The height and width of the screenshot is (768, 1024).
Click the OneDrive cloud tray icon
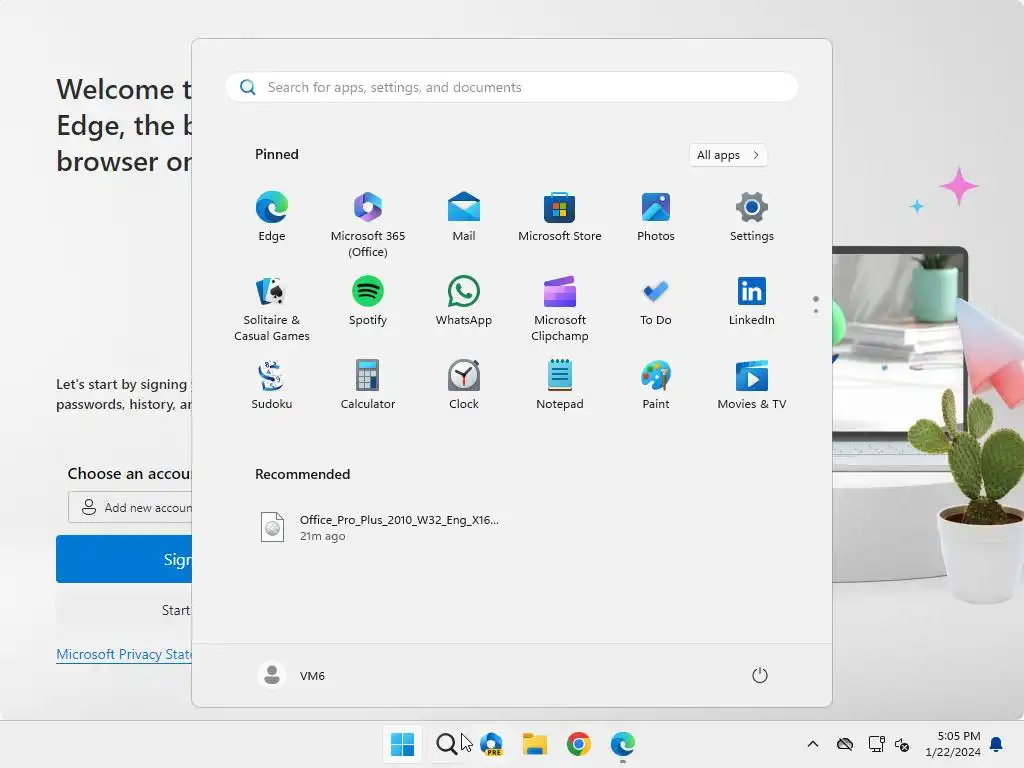click(845, 744)
